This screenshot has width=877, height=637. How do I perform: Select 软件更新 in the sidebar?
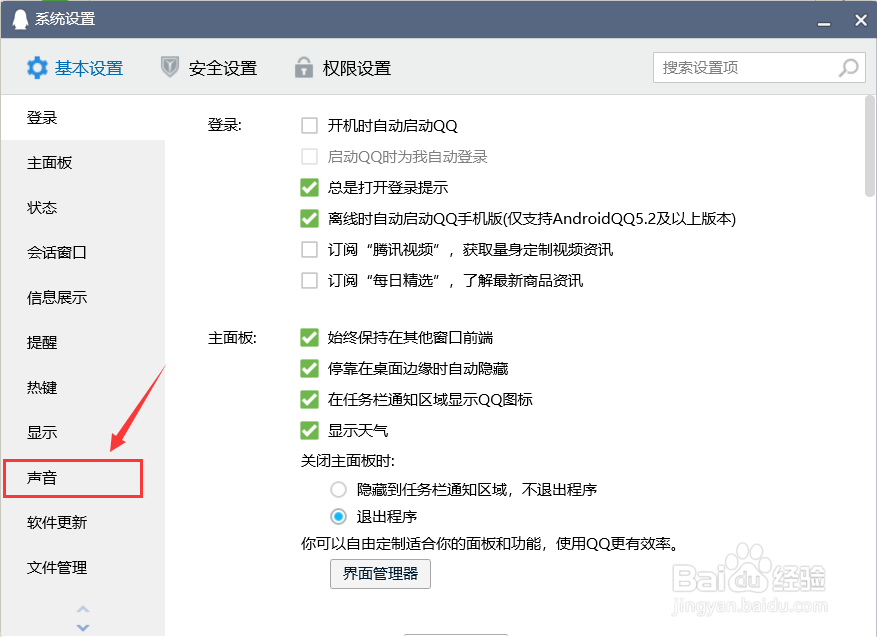(x=83, y=522)
